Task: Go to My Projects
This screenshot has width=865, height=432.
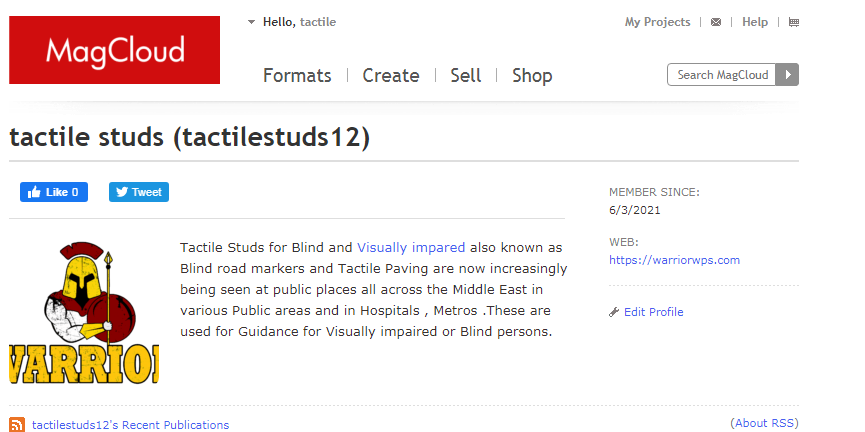Action: click(x=657, y=22)
